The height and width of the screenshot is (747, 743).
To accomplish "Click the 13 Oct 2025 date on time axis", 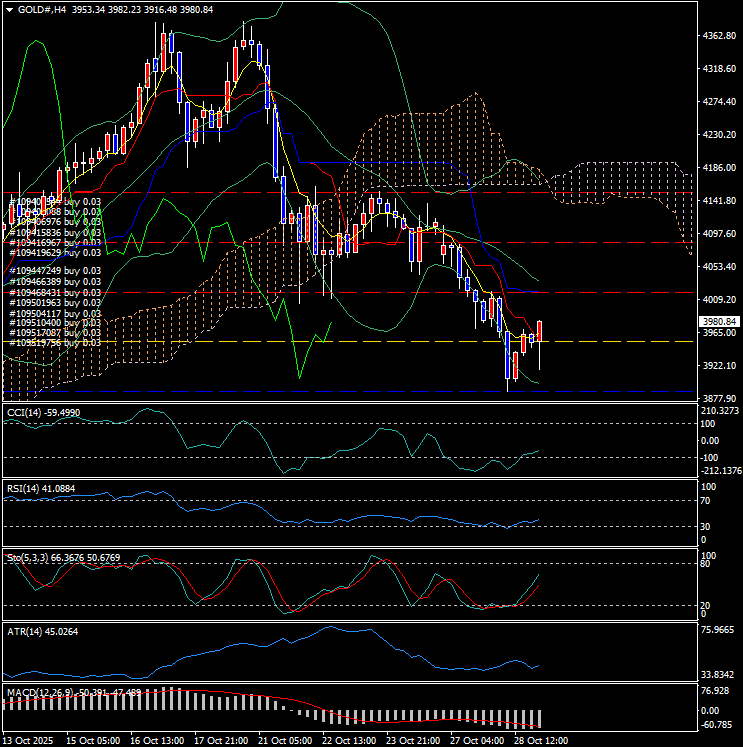I will (x=30, y=740).
